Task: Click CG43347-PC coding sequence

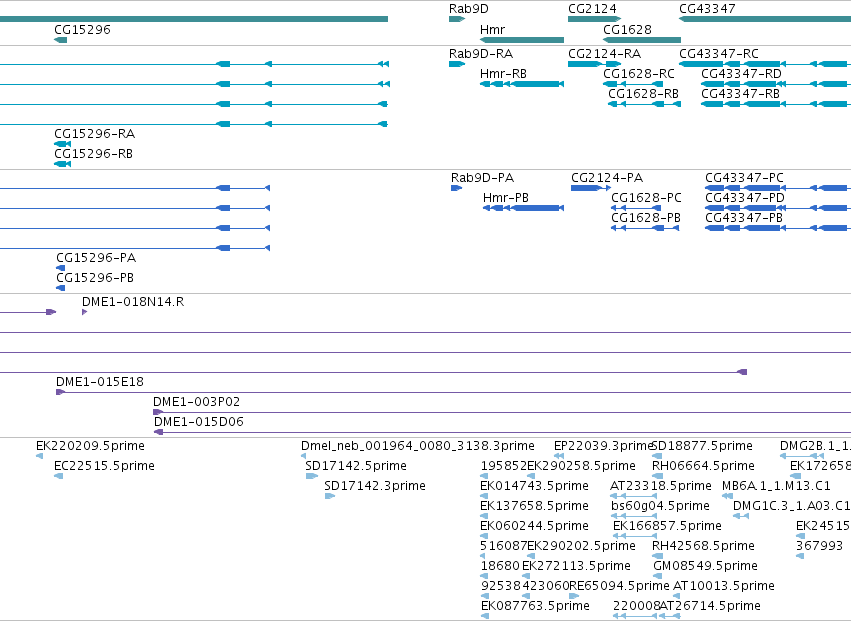Action: [778, 188]
